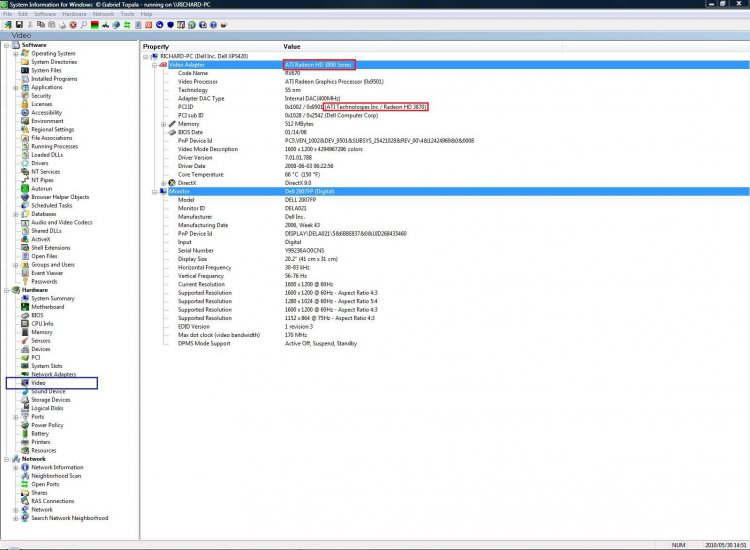This screenshot has width=750, height=550.
Task: Select Installed Programs in the tree
Action: tap(54, 78)
